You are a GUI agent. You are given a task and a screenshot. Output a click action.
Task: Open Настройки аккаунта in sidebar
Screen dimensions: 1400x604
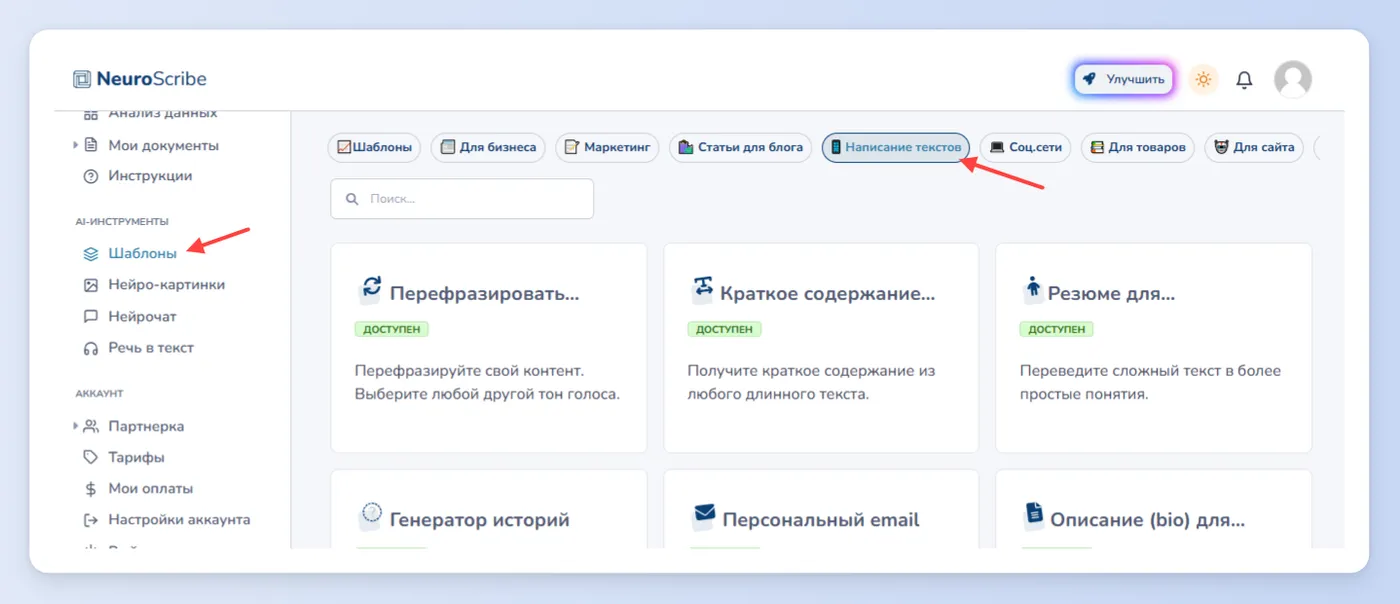click(x=180, y=520)
